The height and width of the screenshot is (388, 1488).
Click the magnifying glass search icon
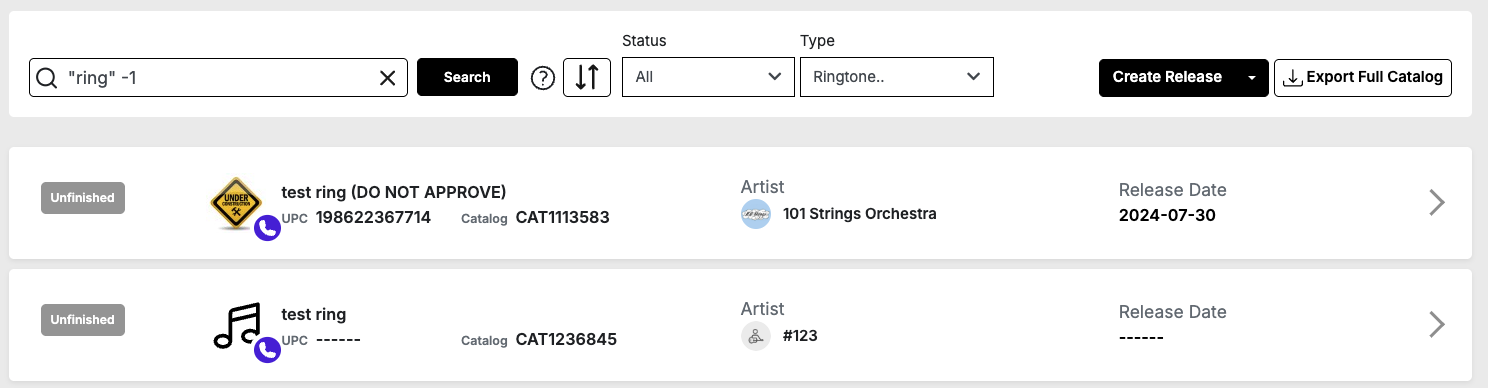tap(46, 77)
